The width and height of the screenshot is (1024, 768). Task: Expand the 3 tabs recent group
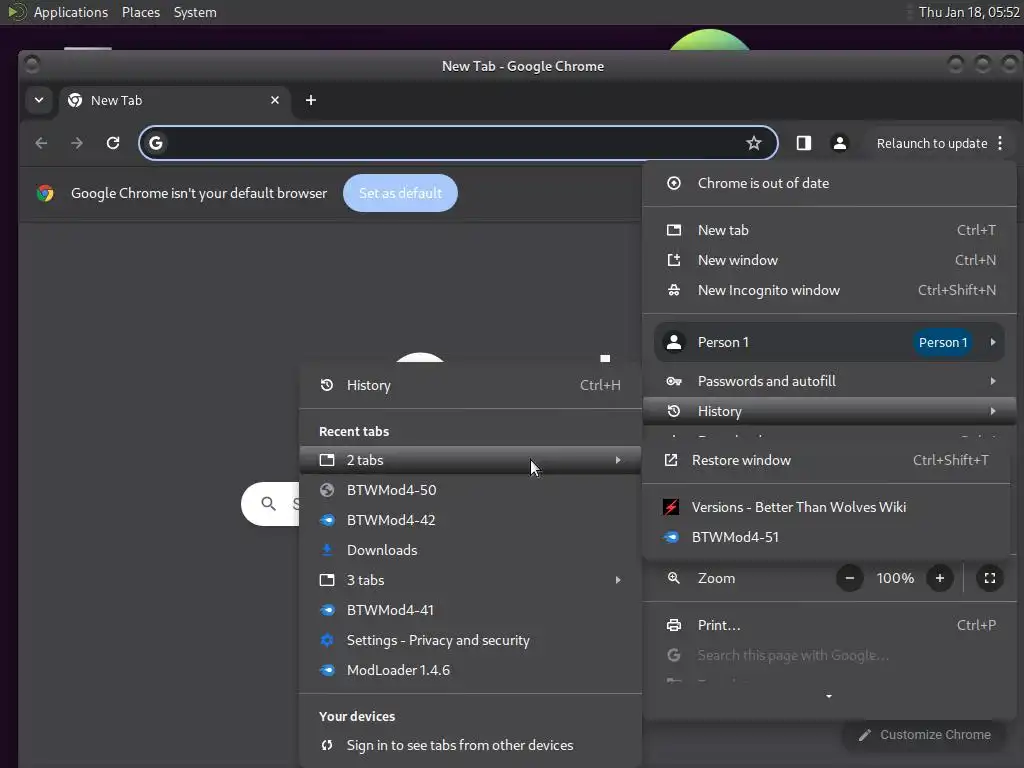click(x=470, y=580)
